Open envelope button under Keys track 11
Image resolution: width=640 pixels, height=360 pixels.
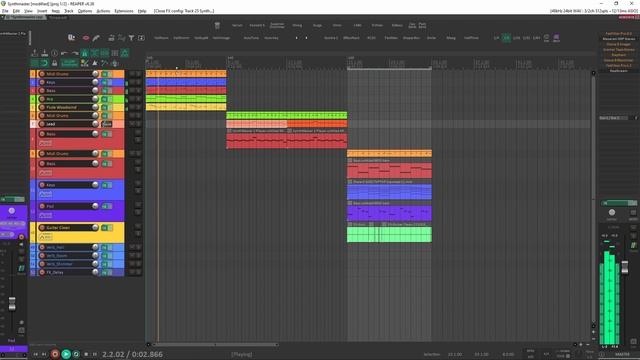[x=45, y=194]
